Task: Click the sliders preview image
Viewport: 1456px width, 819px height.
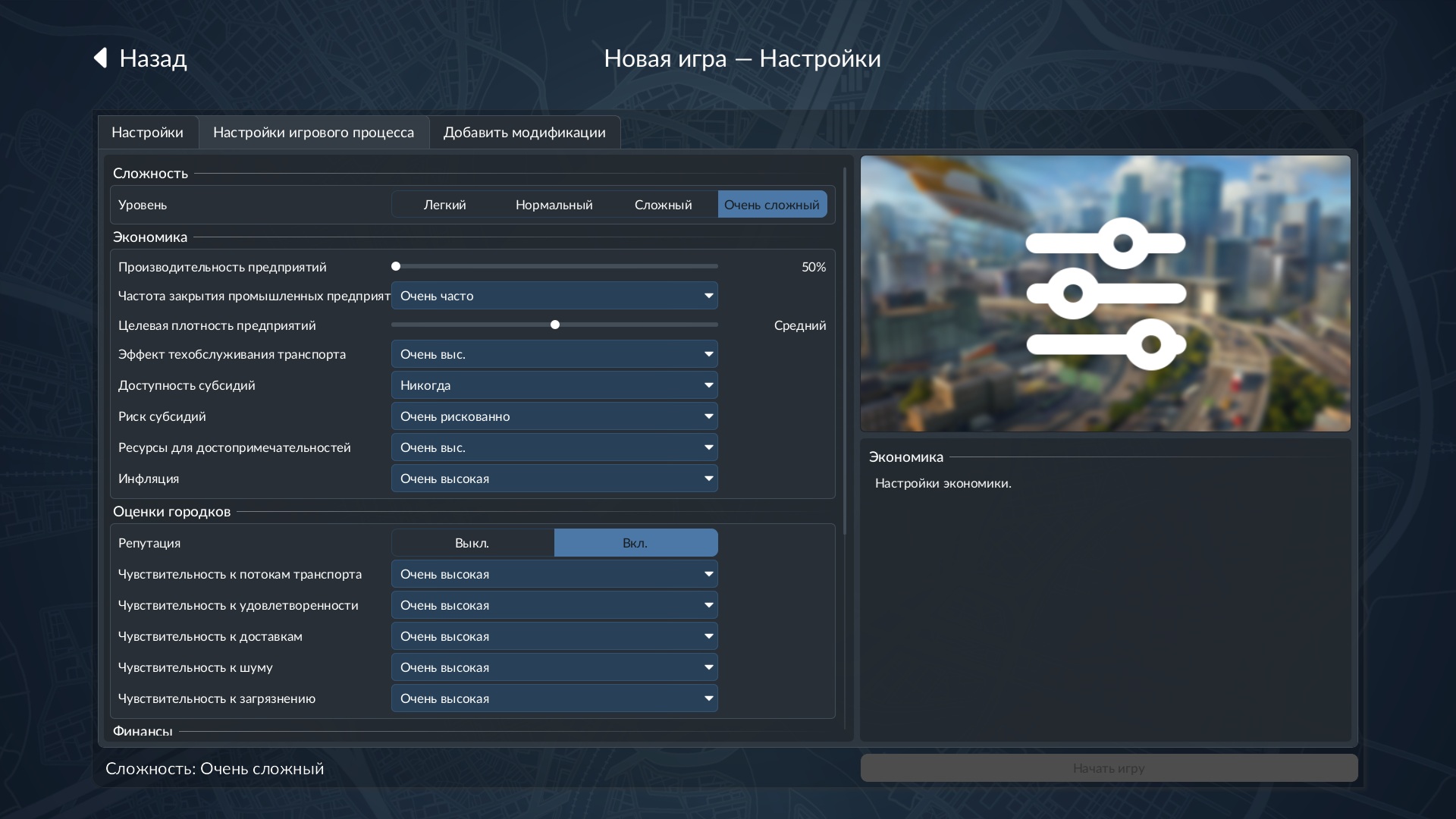Action: click(1105, 293)
